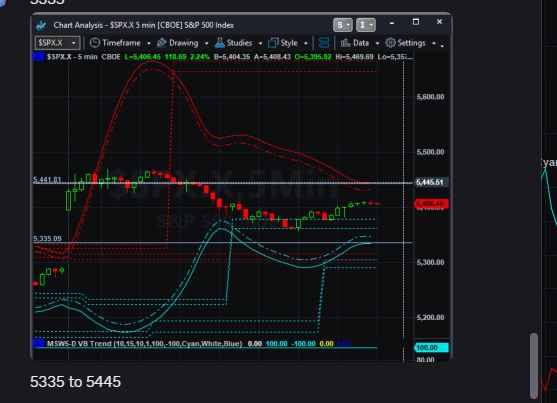The height and width of the screenshot is (403, 557).
Task: Click the 5,300.00 price axis label
Action: click(x=431, y=262)
